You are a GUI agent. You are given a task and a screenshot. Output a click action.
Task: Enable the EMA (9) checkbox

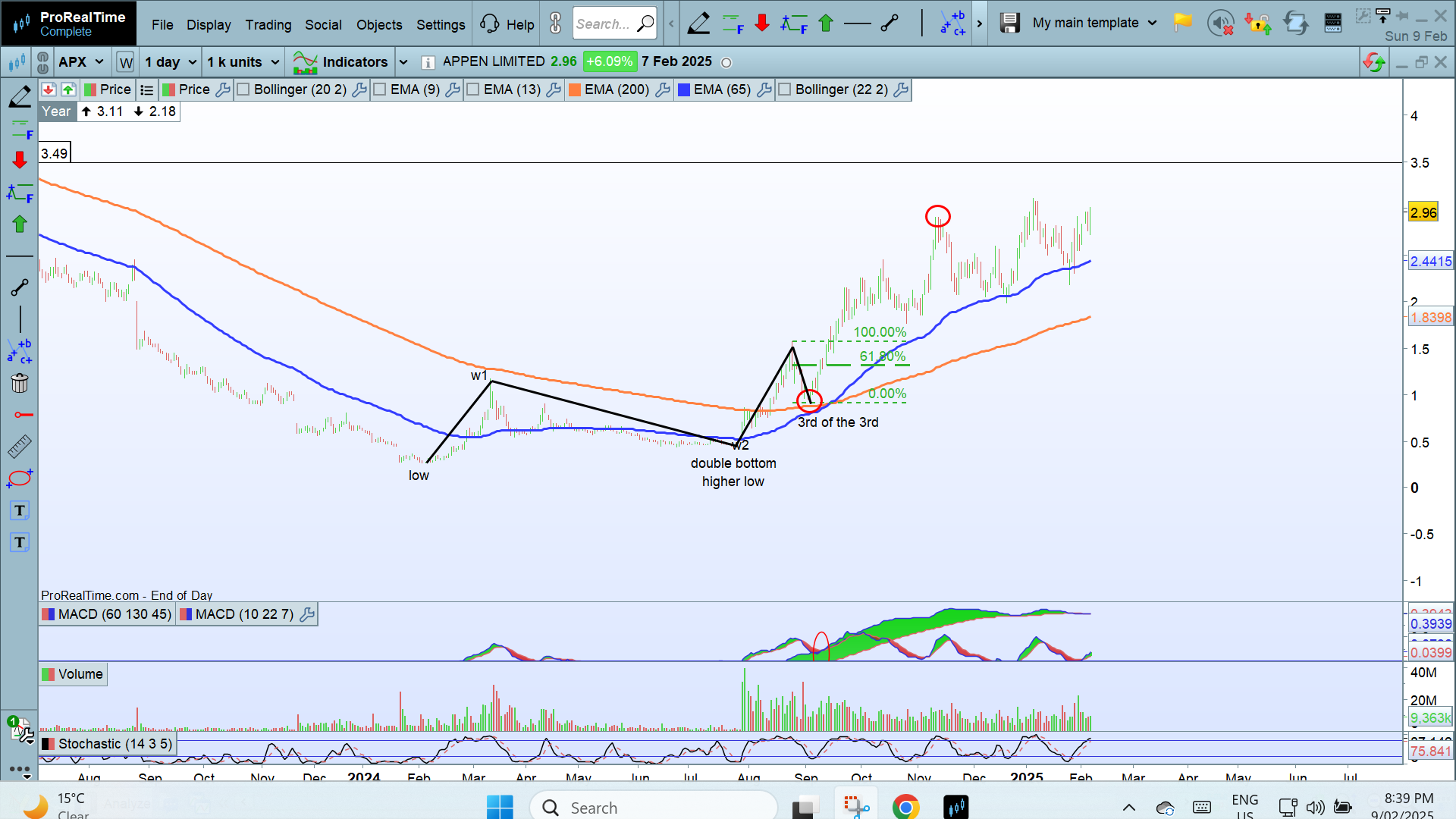coord(380,89)
